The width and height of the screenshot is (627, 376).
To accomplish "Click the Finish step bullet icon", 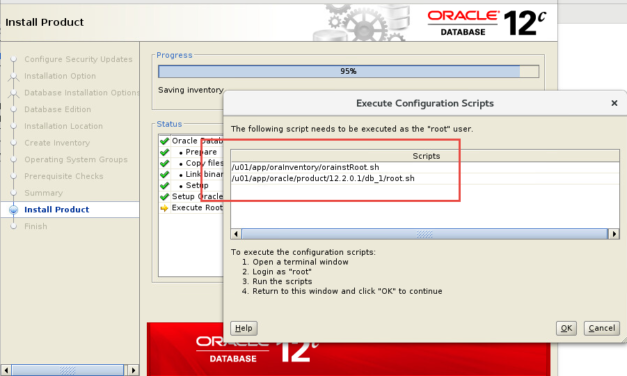I will (x=14, y=226).
